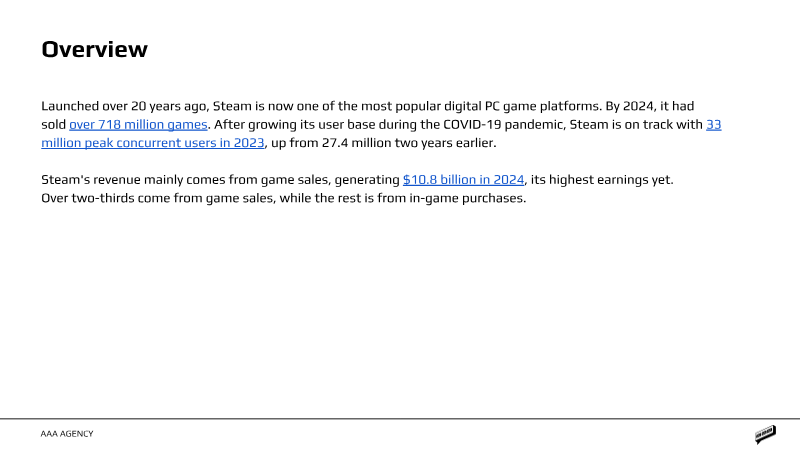The width and height of the screenshot is (800, 450).
Task: Click the AAA Agency speech-bubble logo
Action: tap(766, 434)
